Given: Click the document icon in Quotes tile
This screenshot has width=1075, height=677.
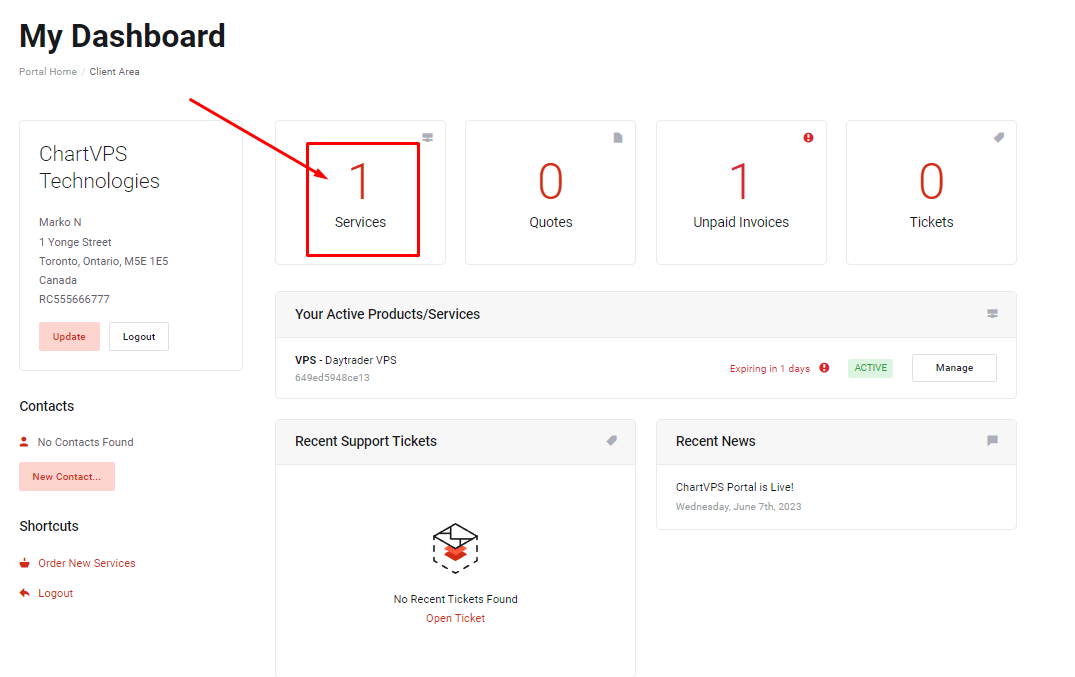Looking at the screenshot, I should 618,138.
